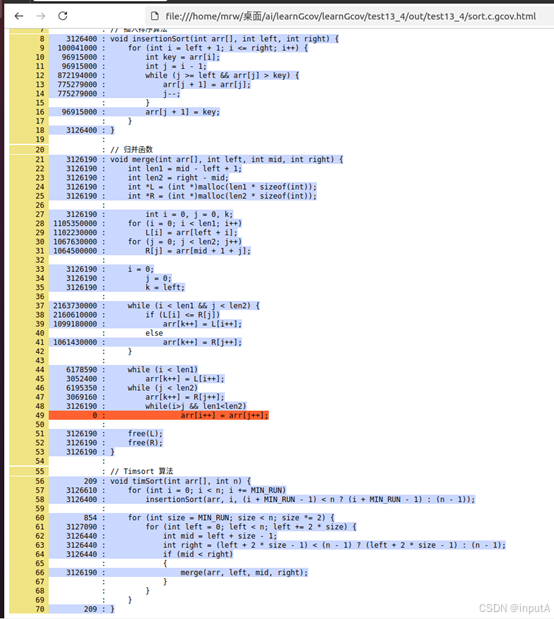Click hit count 1067630000 on line 30
The height and width of the screenshot is (619, 554).
(75, 242)
